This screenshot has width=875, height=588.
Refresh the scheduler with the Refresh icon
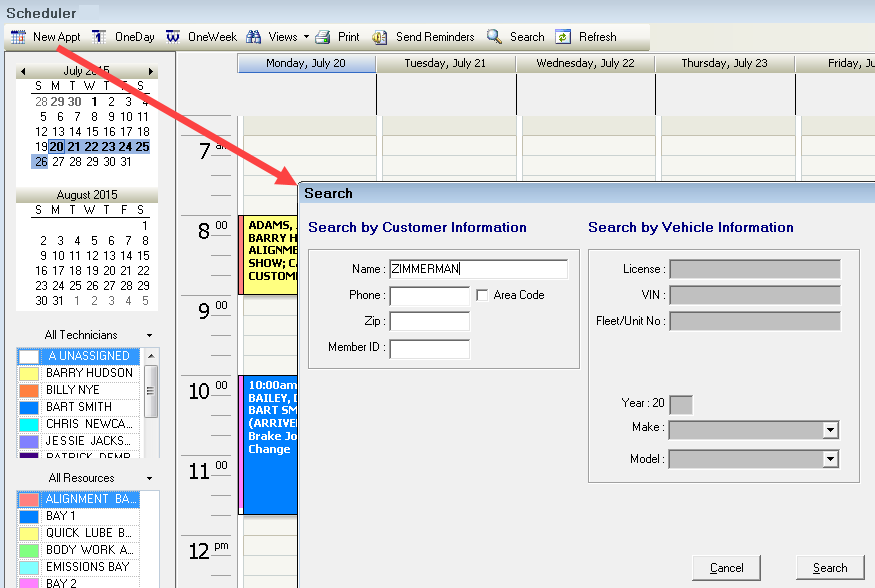tap(562, 36)
